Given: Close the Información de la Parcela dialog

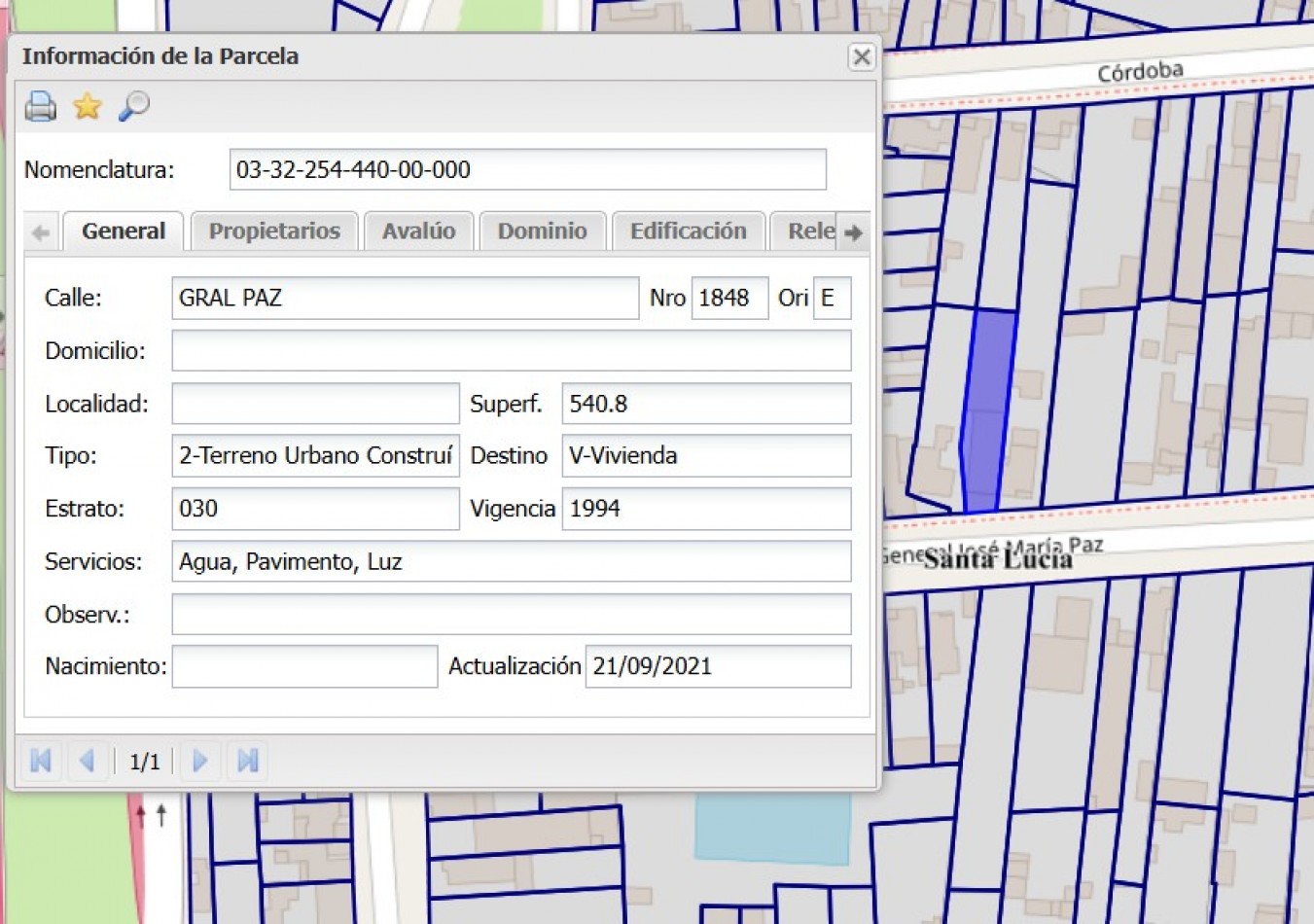Looking at the screenshot, I should (861, 57).
